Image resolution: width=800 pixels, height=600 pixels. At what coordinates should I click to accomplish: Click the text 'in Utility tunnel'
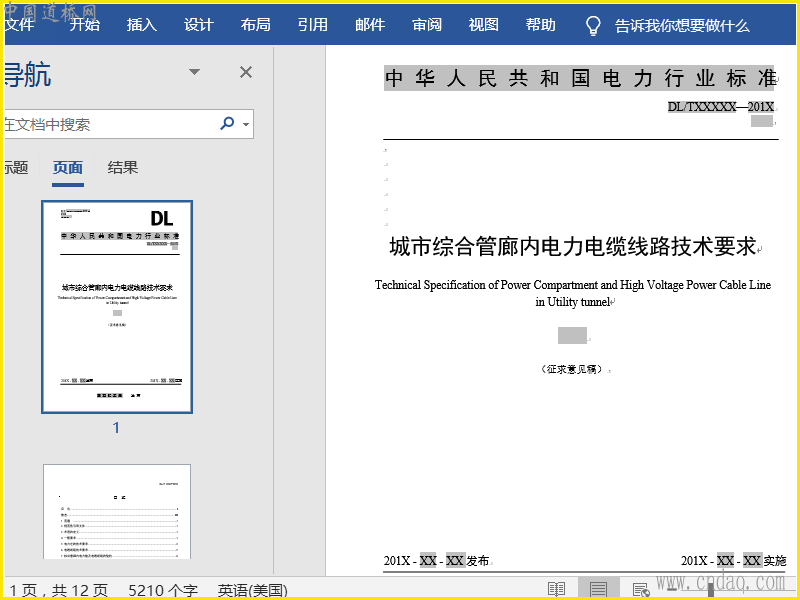click(x=572, y=302)
